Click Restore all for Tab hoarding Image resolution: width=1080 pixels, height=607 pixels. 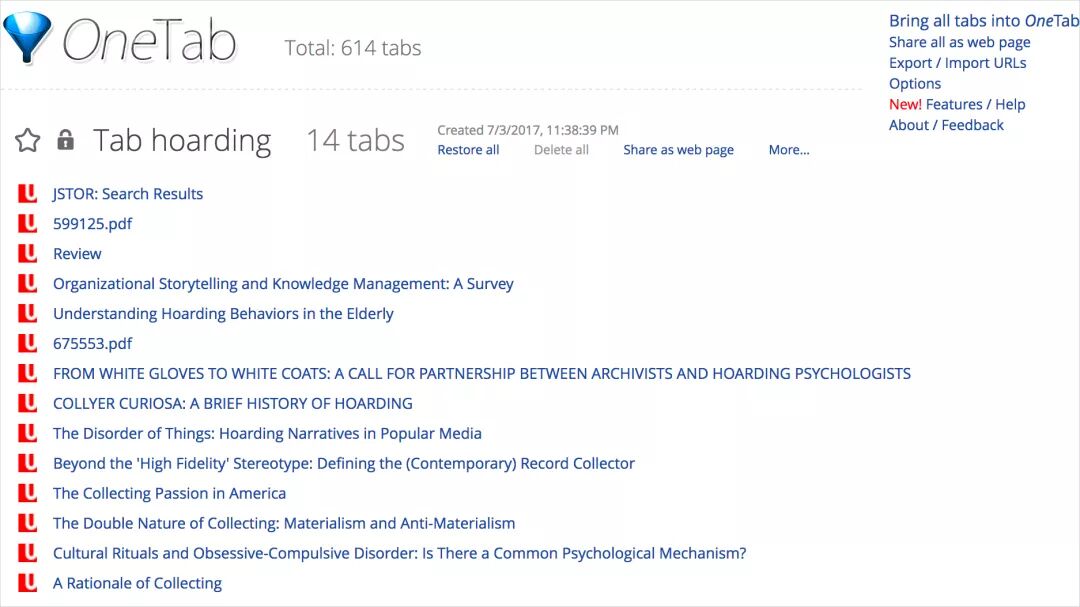pyautogui.click(x=468, y=150)
